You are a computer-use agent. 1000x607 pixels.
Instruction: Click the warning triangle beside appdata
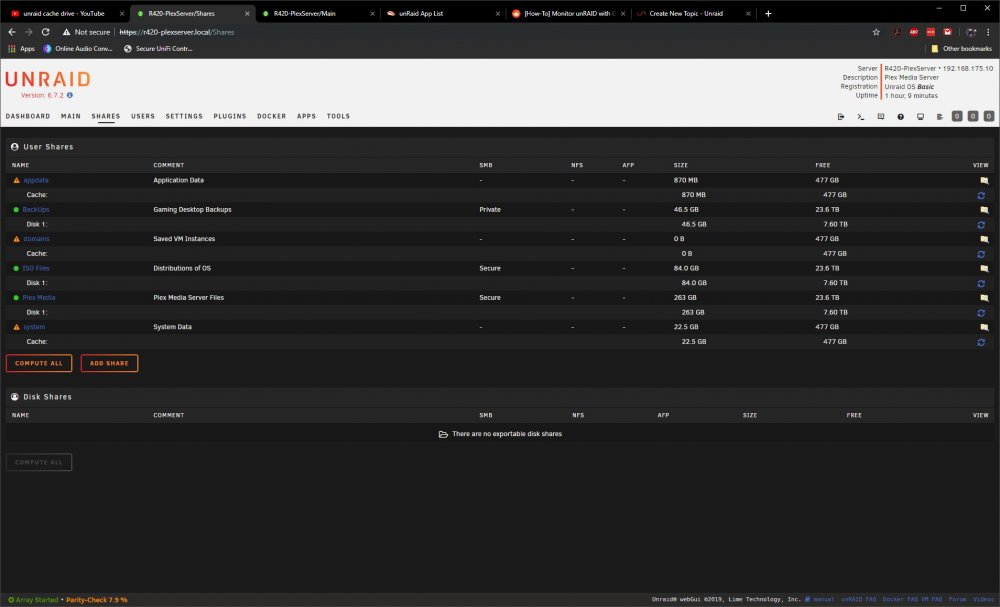(17, 180)
